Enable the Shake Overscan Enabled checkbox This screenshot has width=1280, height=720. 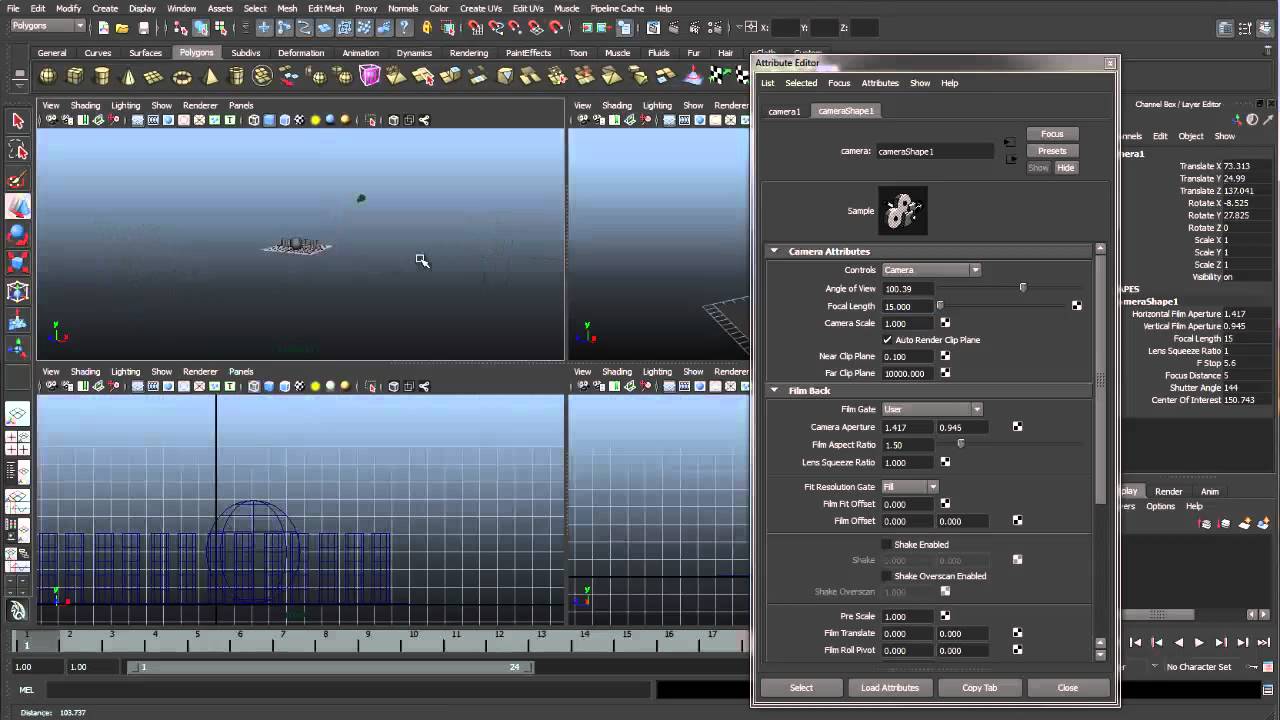tap(886, 576)
